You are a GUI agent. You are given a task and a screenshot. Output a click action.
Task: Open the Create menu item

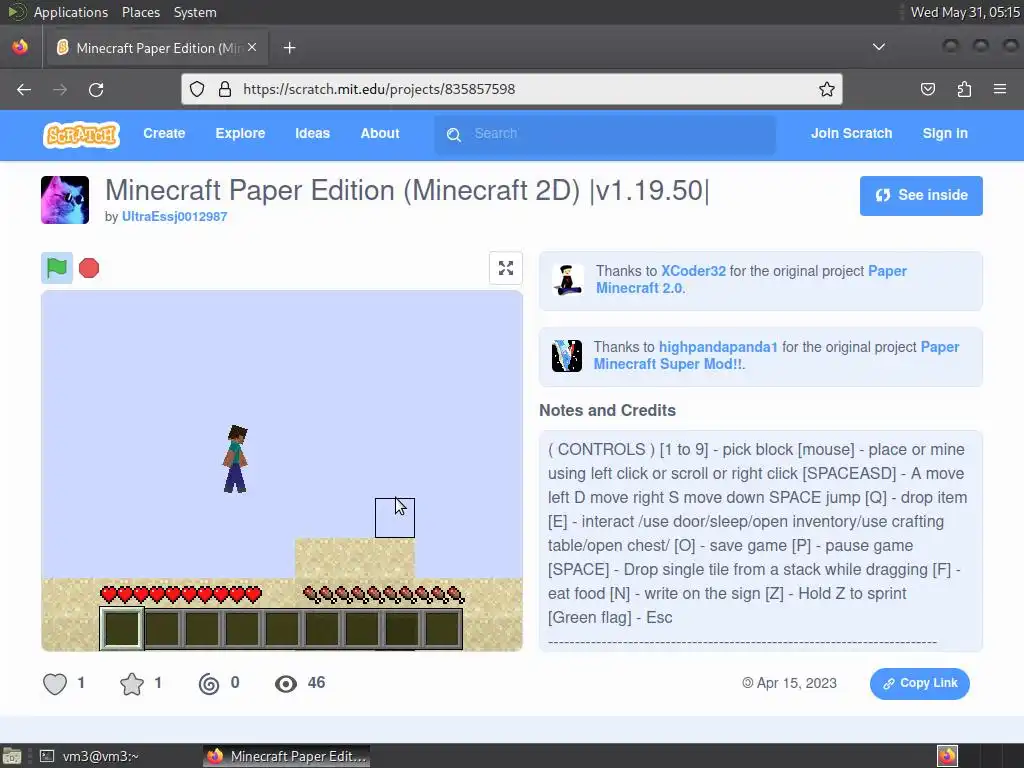(x=164, y=133)
